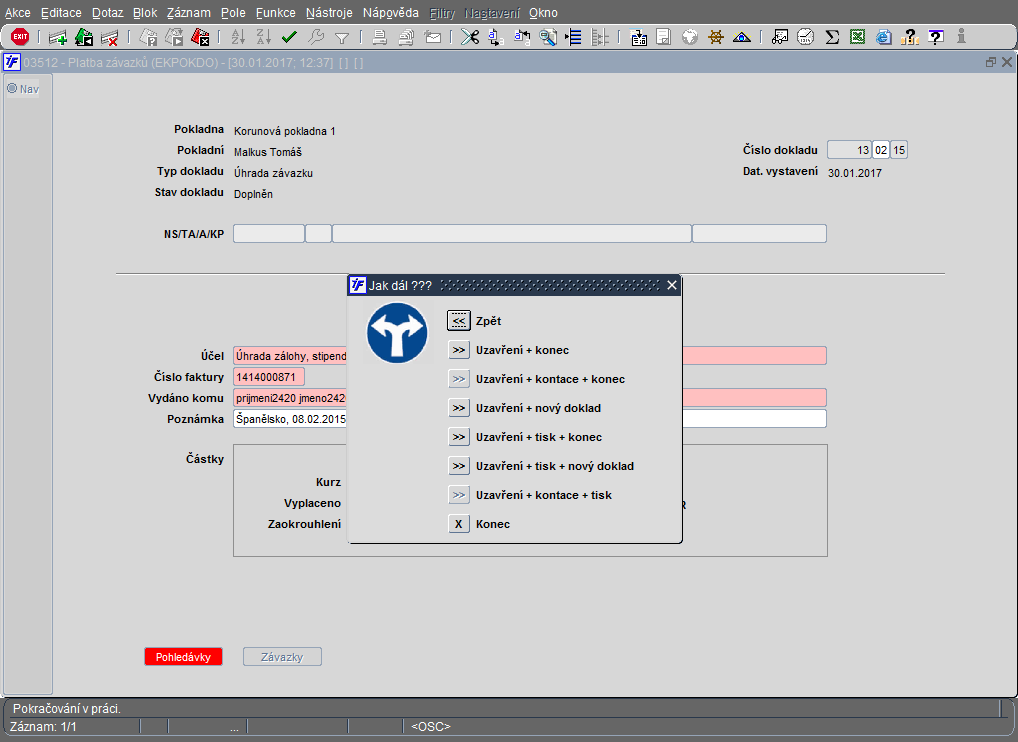Choose Uzavření + nový doklad button

(x=458, y=408)
